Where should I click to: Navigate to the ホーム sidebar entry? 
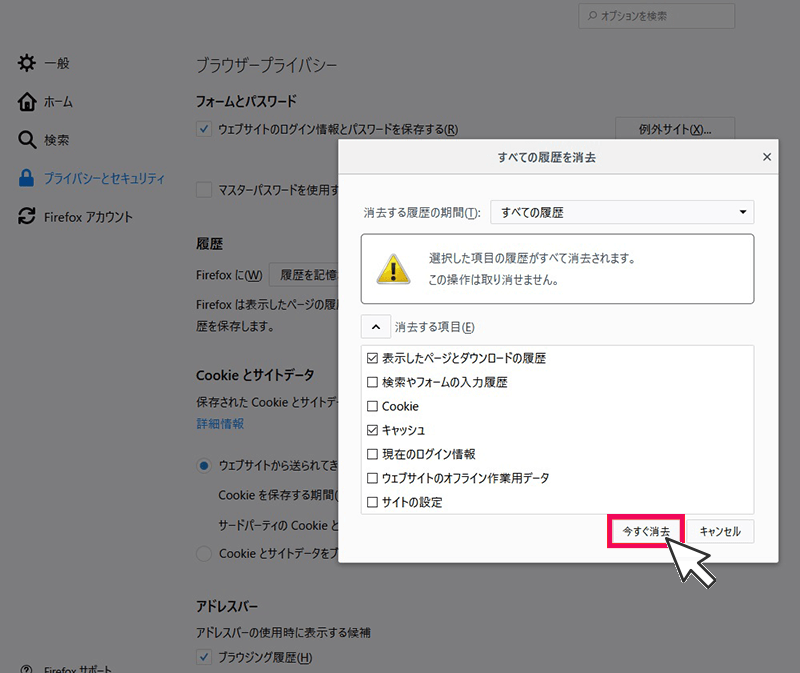pos(60,101)
